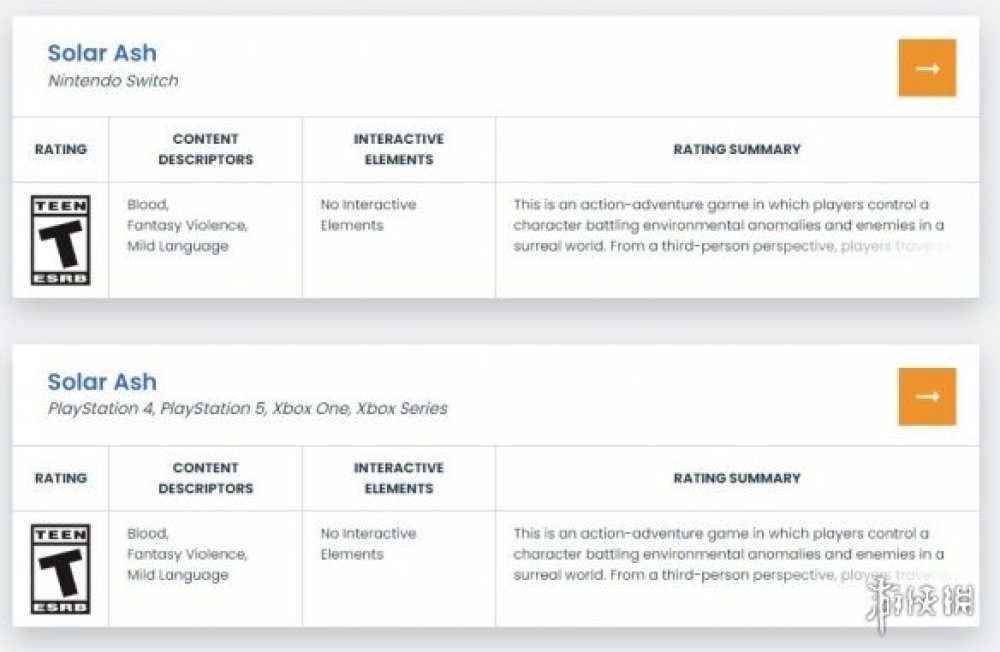The width and height of the screenshot is (1000, 652).
Task: Click the Rating header in the second card
Action: tap(61, 478)
